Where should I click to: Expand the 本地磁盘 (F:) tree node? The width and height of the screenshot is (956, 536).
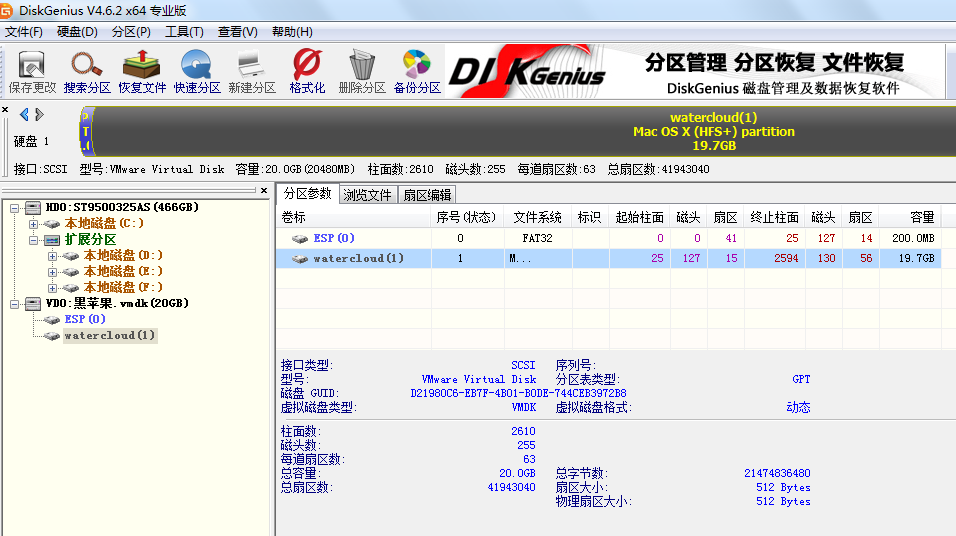52,288
